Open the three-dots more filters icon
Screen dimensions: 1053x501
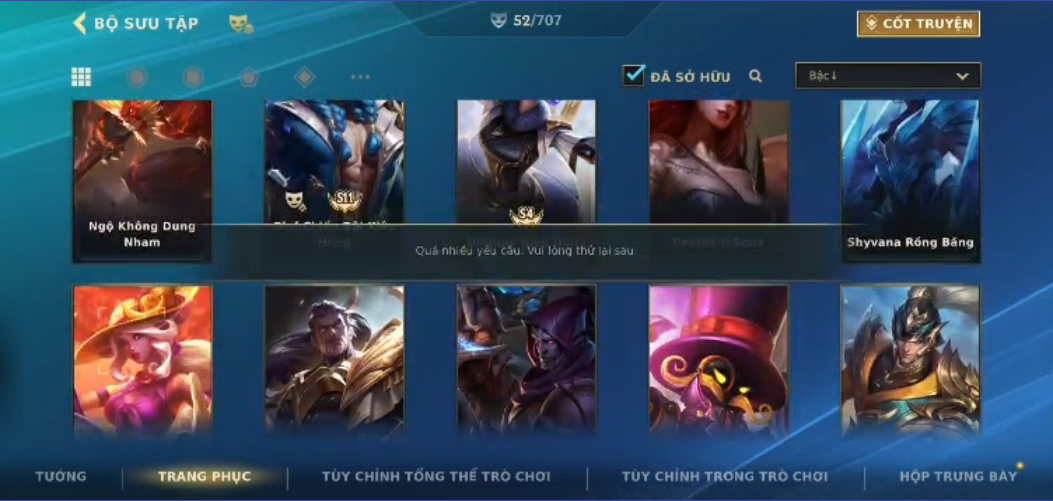point(361,77)
